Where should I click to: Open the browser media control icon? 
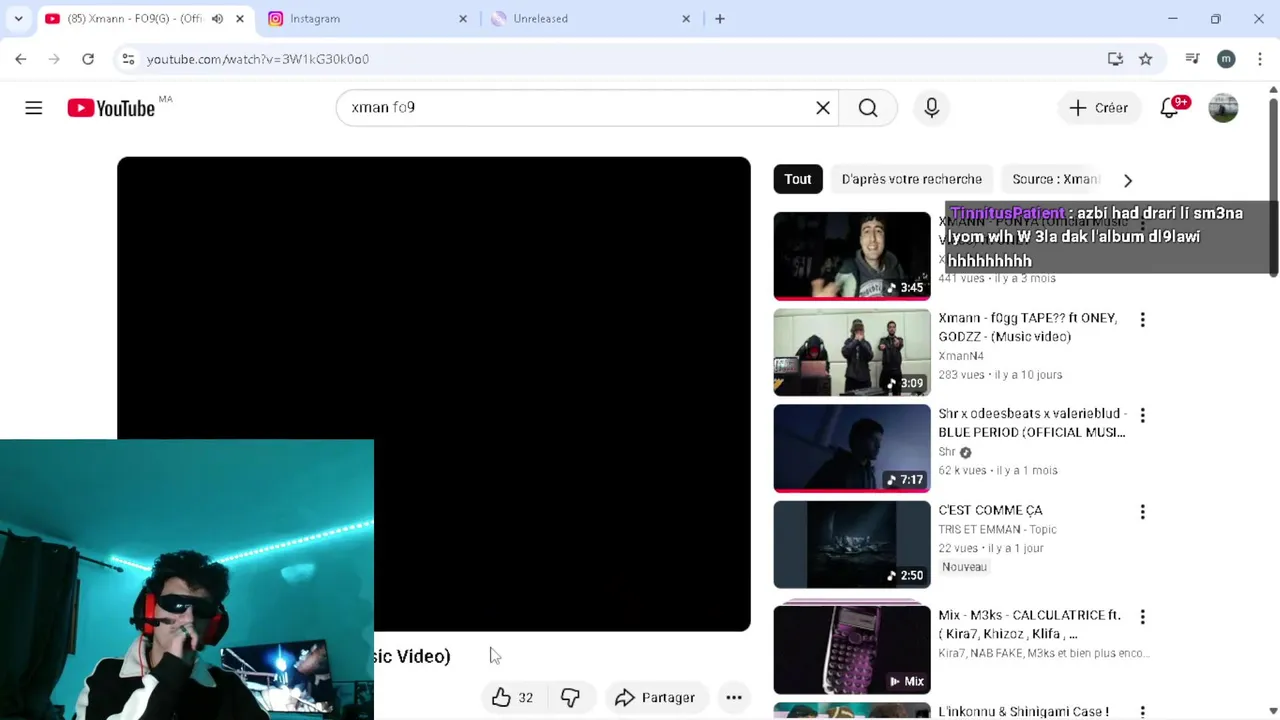[x=1192, y=59]
